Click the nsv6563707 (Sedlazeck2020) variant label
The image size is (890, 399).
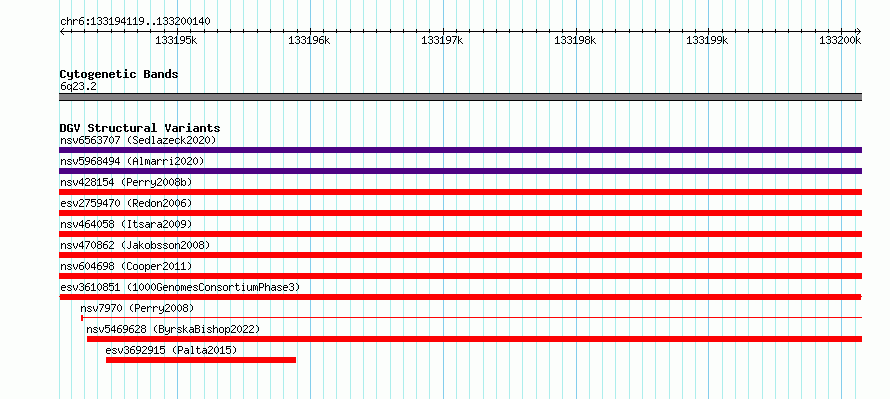pos(138,140)
